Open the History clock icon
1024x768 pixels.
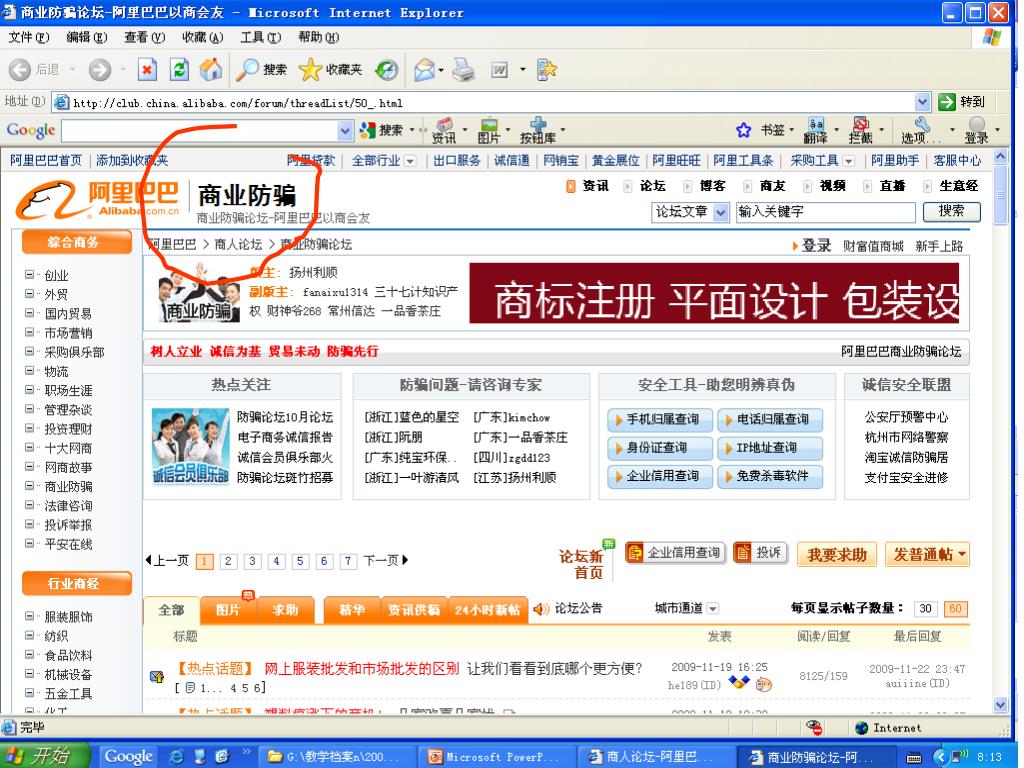point(387,69)
